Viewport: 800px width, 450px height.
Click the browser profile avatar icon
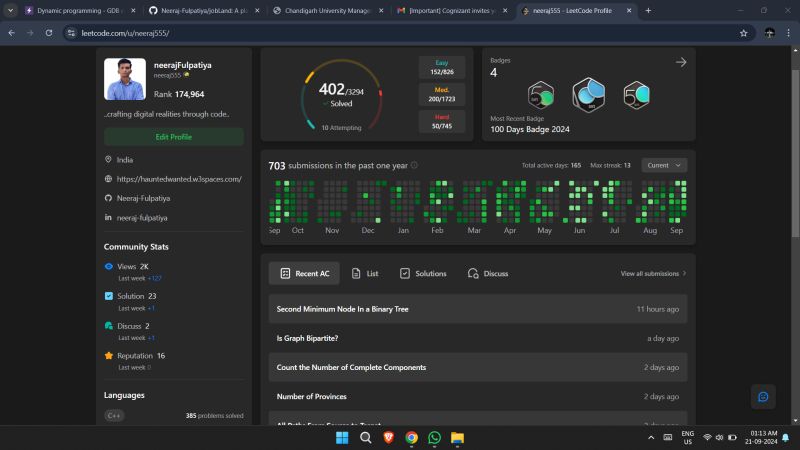[x=769, y=33]
